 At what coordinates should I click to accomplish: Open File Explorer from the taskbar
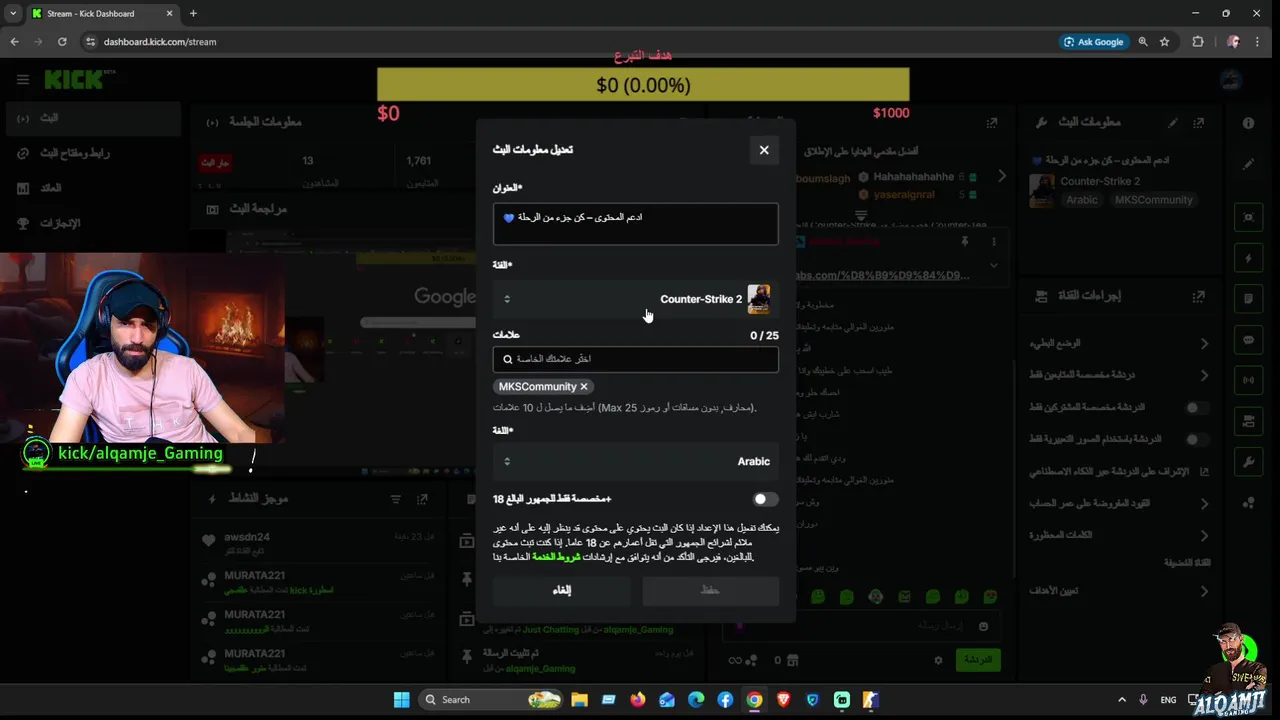[580, 700]
